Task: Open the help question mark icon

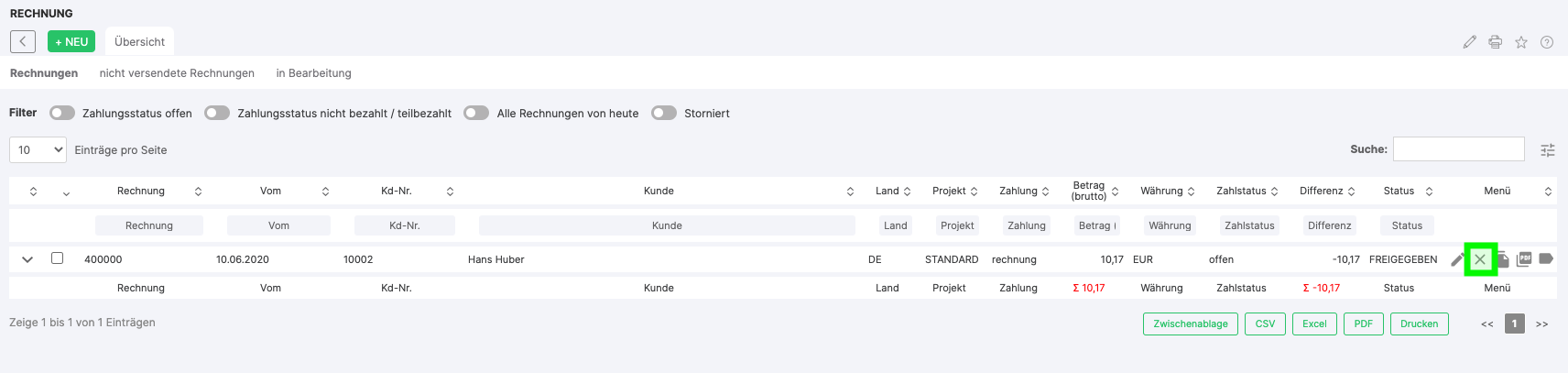Action: tap(1546, 42)
